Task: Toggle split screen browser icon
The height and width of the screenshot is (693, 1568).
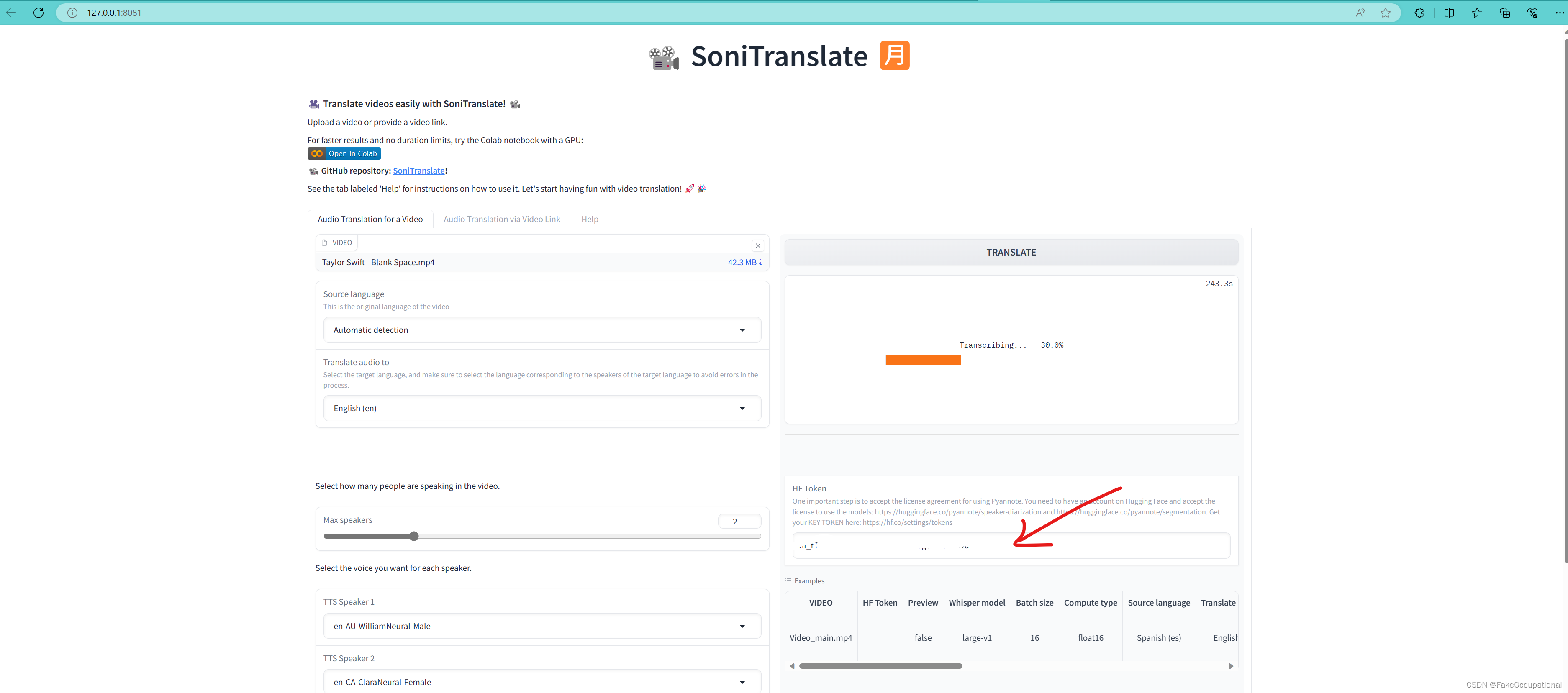Action: pos(1449,13)
